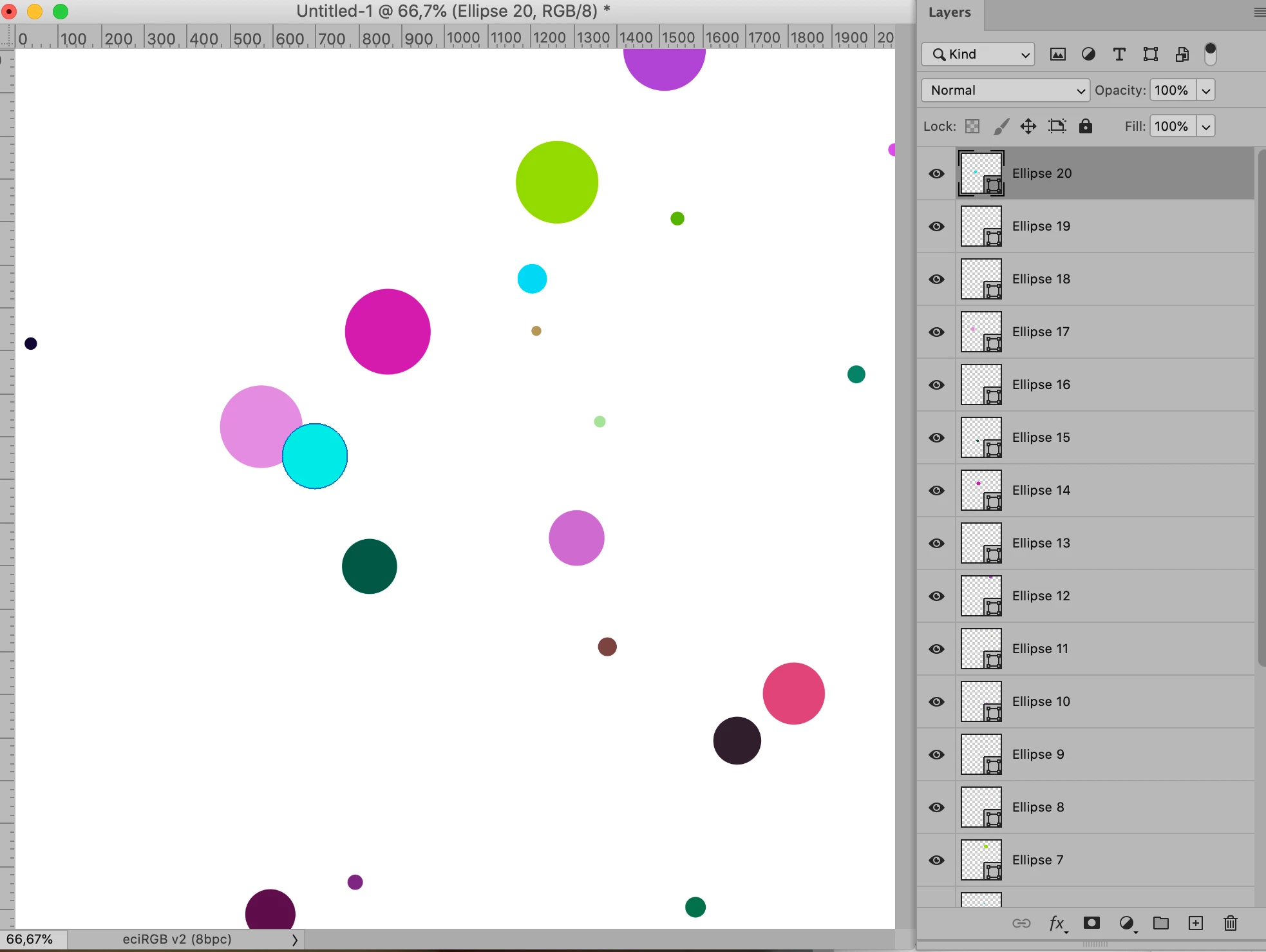Open the Layers panel menu

tap(1259, 12)
